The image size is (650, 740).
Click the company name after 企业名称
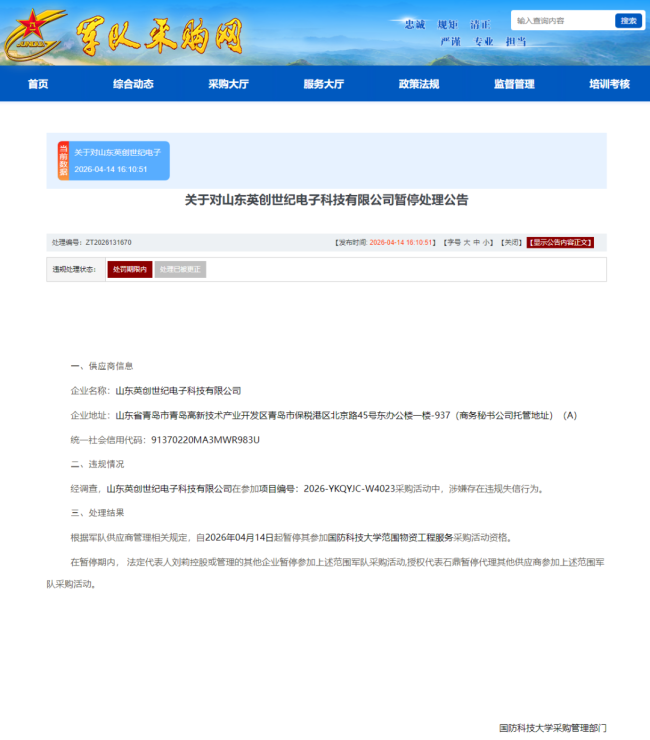point(178,391)
